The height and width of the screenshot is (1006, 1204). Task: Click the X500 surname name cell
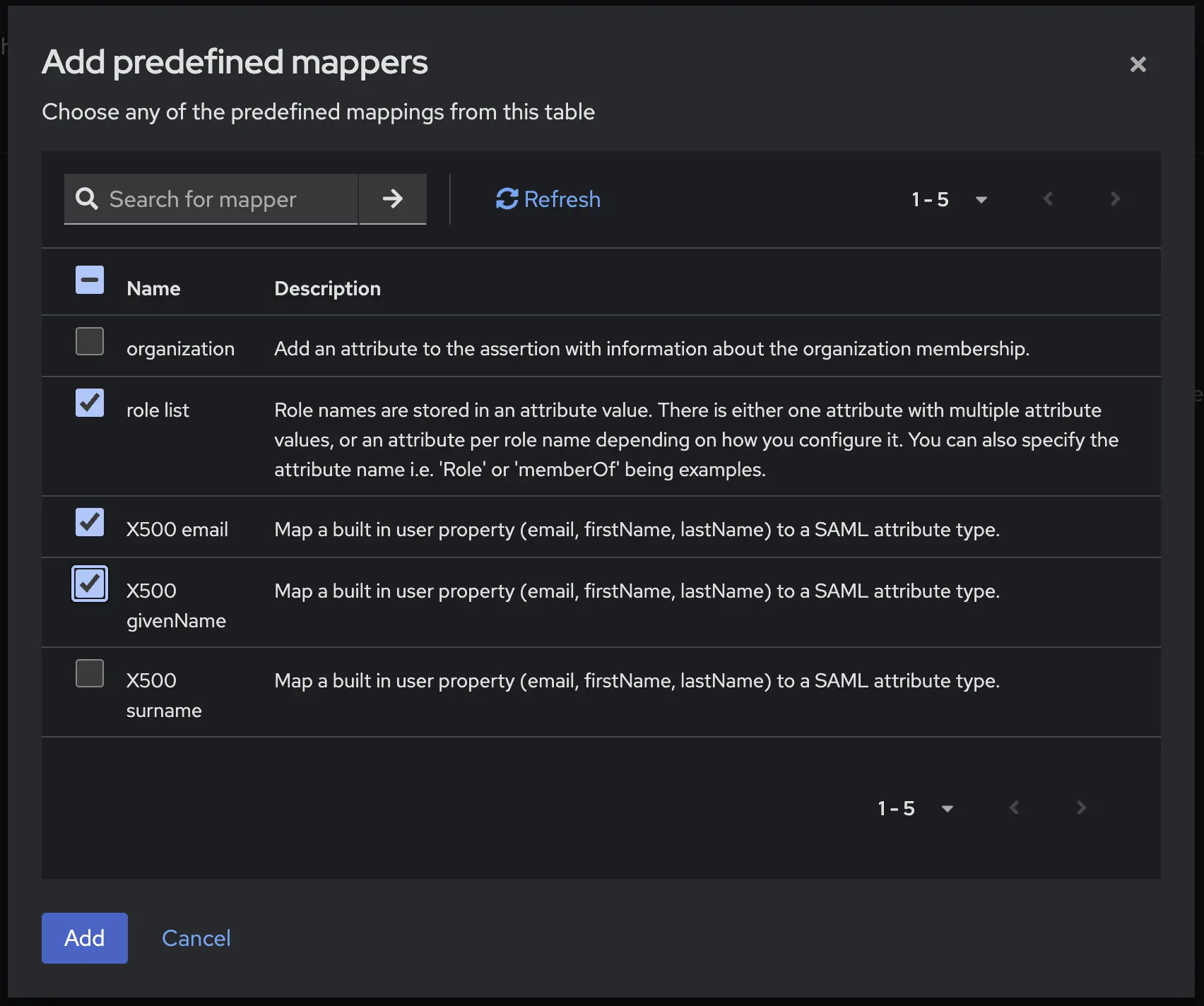(164, 695)
